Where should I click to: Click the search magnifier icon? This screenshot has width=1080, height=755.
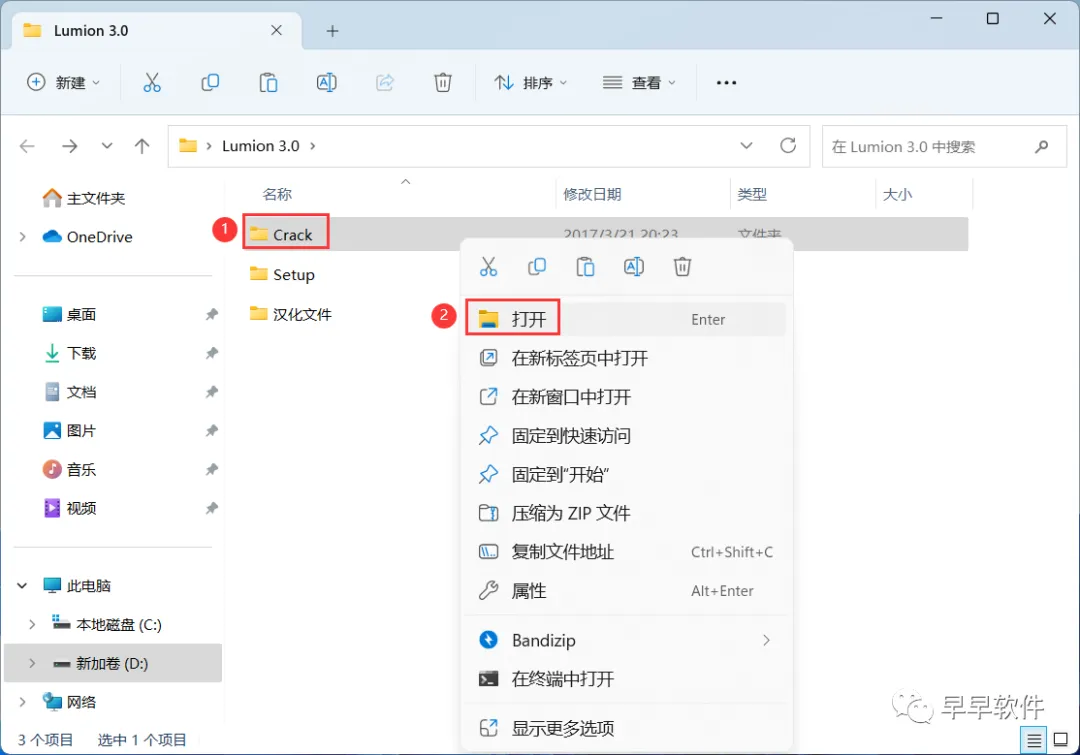[x=1041, y=147]
